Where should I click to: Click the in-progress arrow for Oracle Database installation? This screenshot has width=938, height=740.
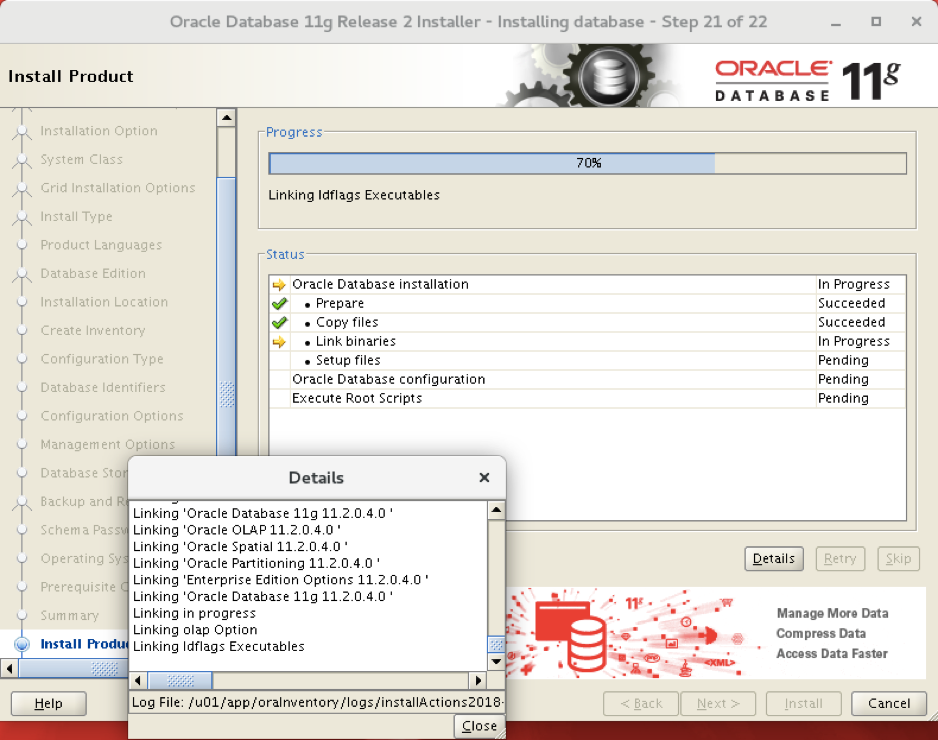click(x=279, y=284)
